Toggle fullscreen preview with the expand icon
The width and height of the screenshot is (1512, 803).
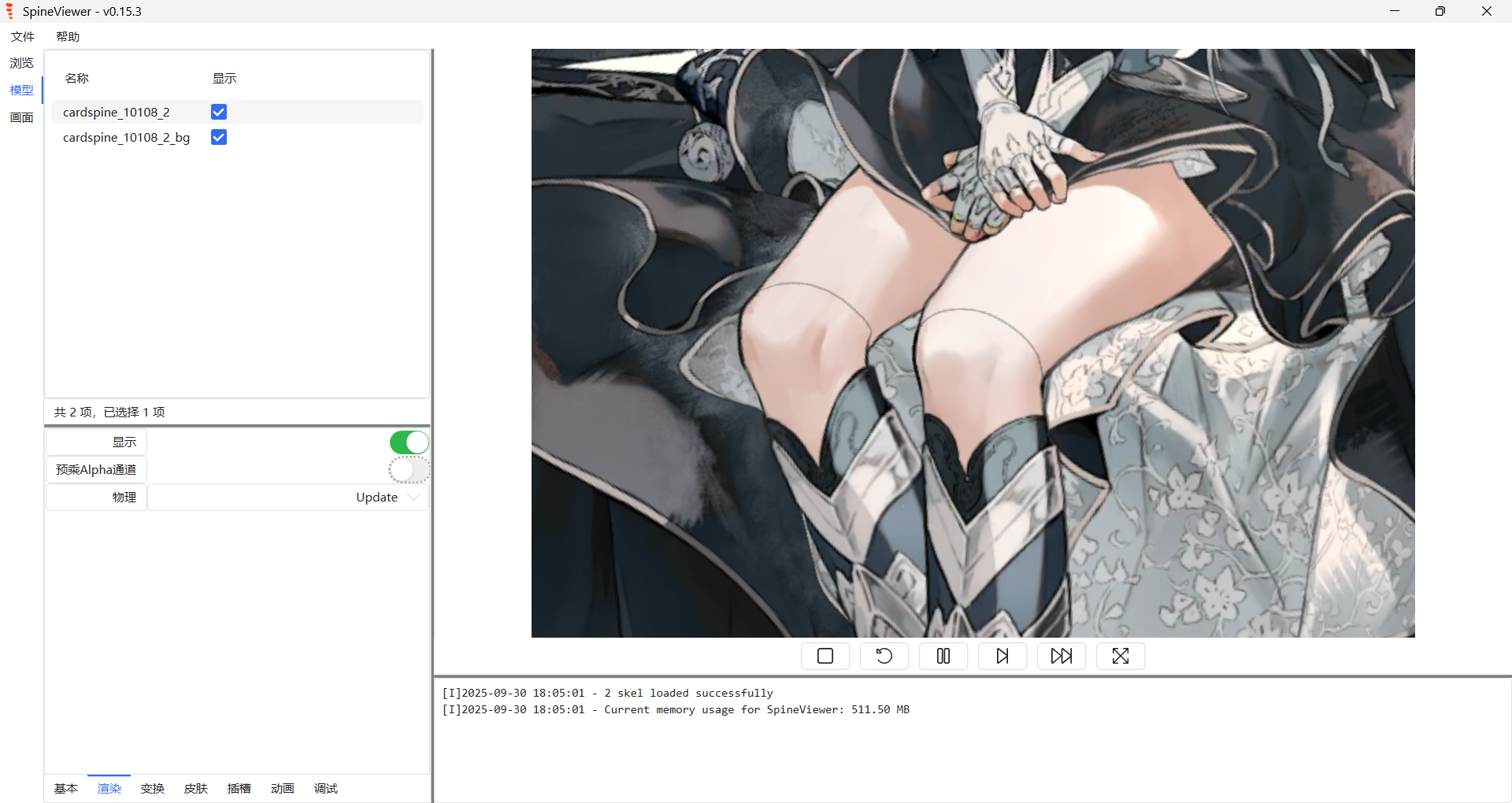click(x=1121, y=656)
